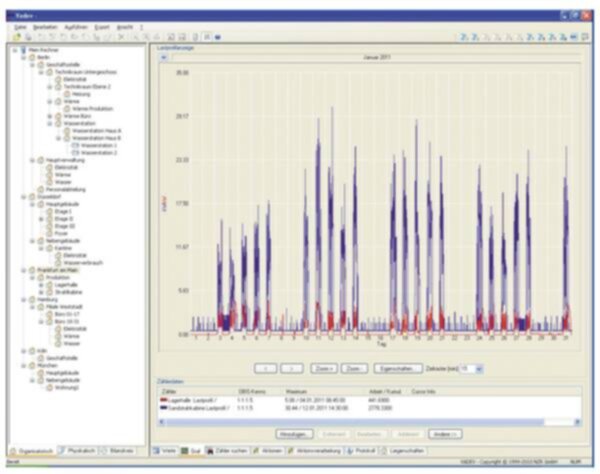Click the Graf tab's chart icon
The width and height of the screenshot is (600, 474).
point(185,451)
